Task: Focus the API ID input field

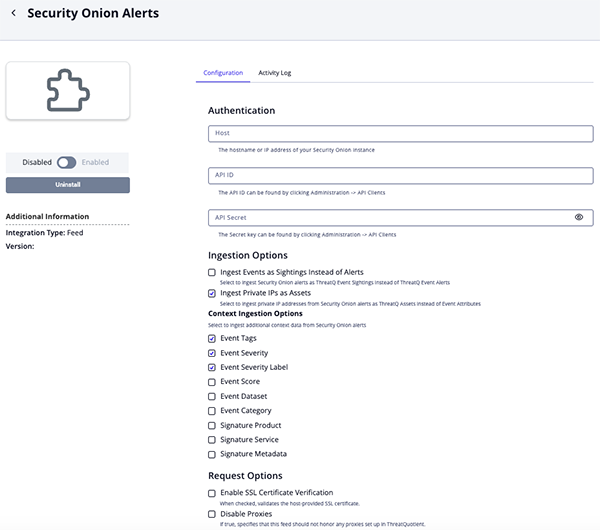Action: [401, 176]
